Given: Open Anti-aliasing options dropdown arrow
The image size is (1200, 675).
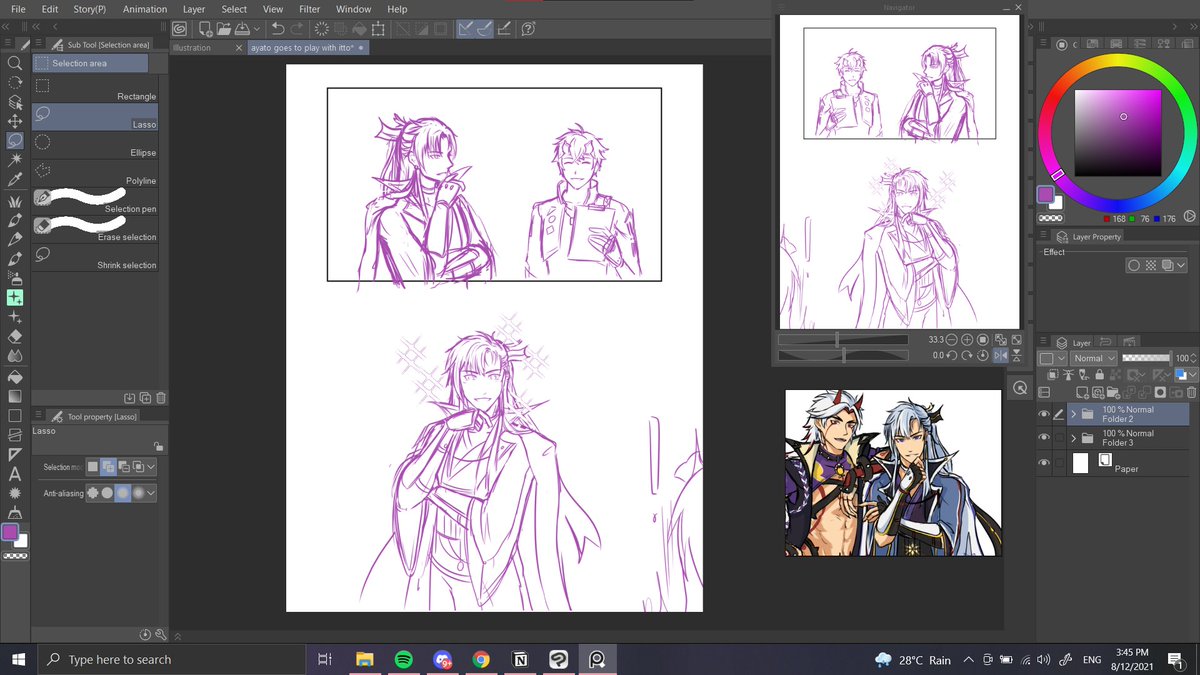Looking at the screenshot, I should [x=152, y=493].
